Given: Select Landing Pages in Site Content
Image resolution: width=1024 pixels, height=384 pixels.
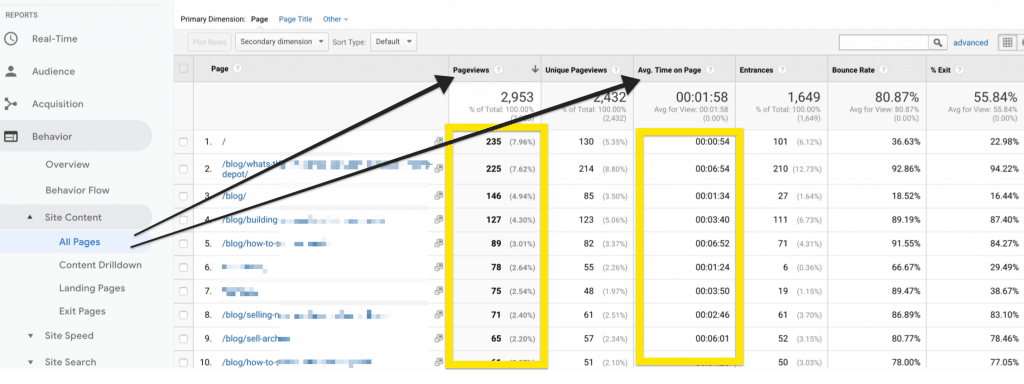Looking at the screenshot, I should click(91, 288).
